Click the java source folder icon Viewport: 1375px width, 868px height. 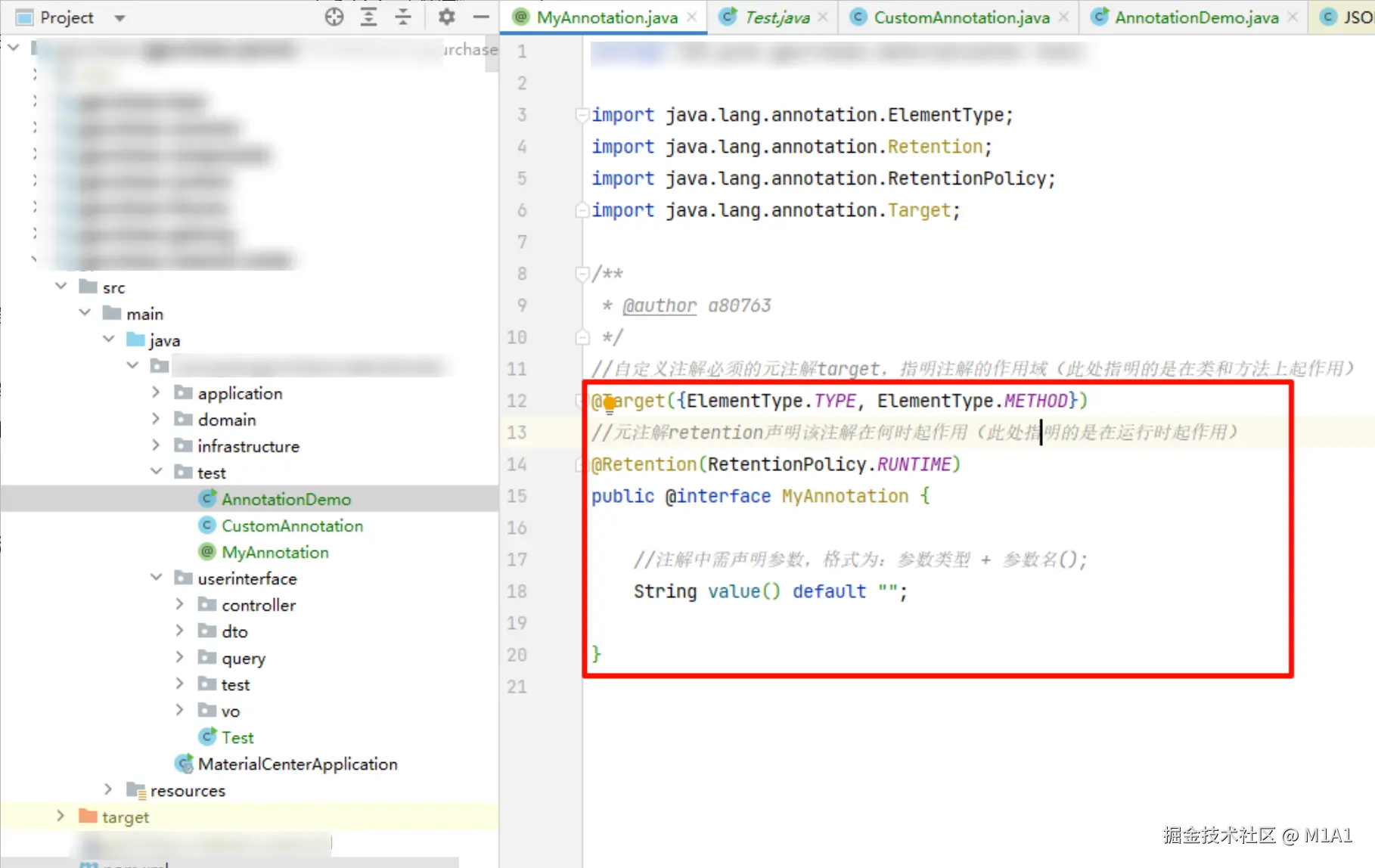136,339
